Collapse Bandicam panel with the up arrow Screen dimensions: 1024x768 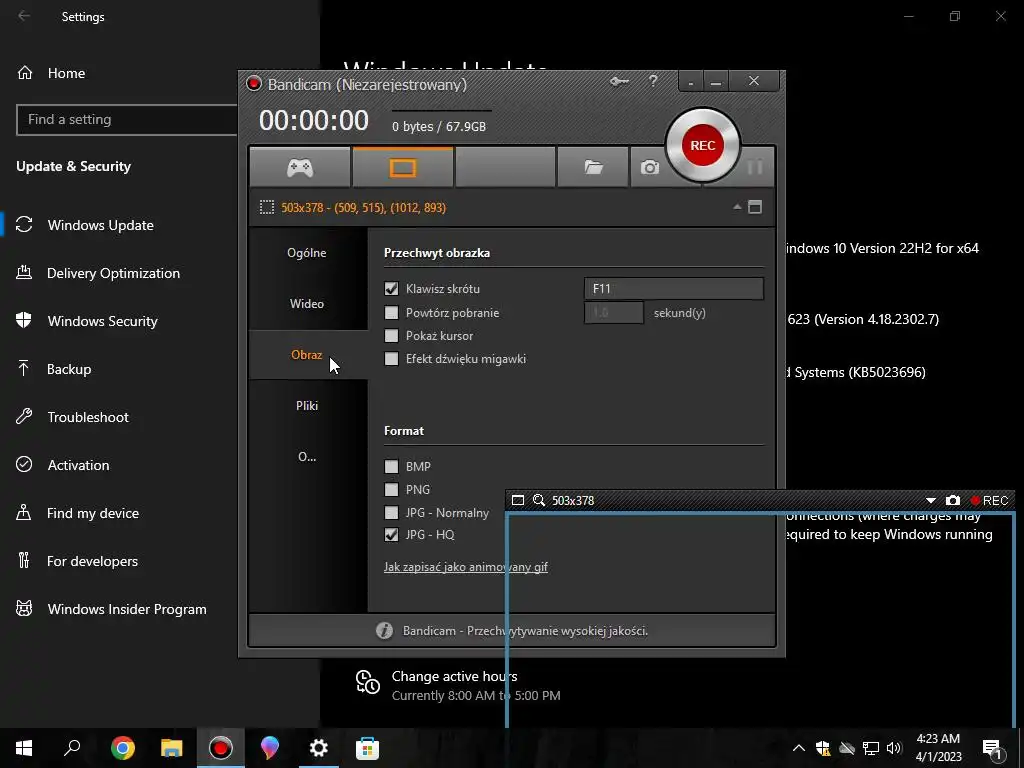(x=737, y=207)
